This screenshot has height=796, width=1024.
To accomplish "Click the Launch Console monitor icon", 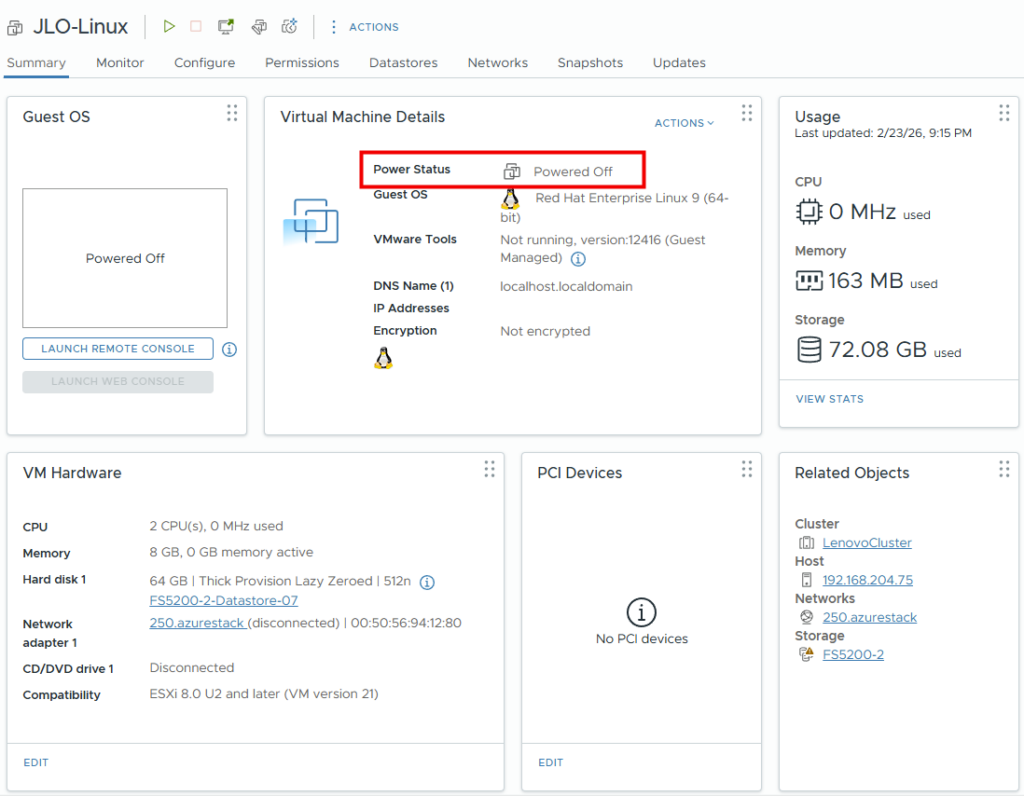I will pos(227,27).
